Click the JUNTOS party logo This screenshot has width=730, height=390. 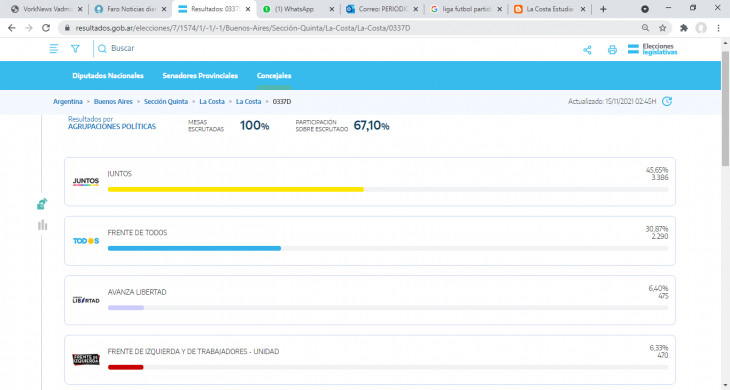point(86,182)
